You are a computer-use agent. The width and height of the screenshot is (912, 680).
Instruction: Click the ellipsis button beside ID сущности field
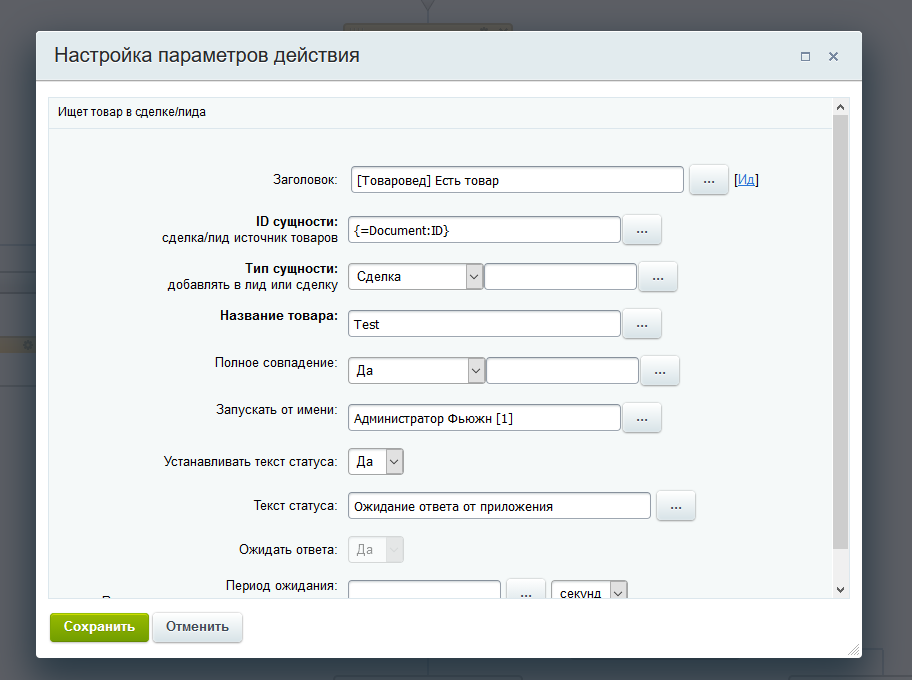(642, 230)
